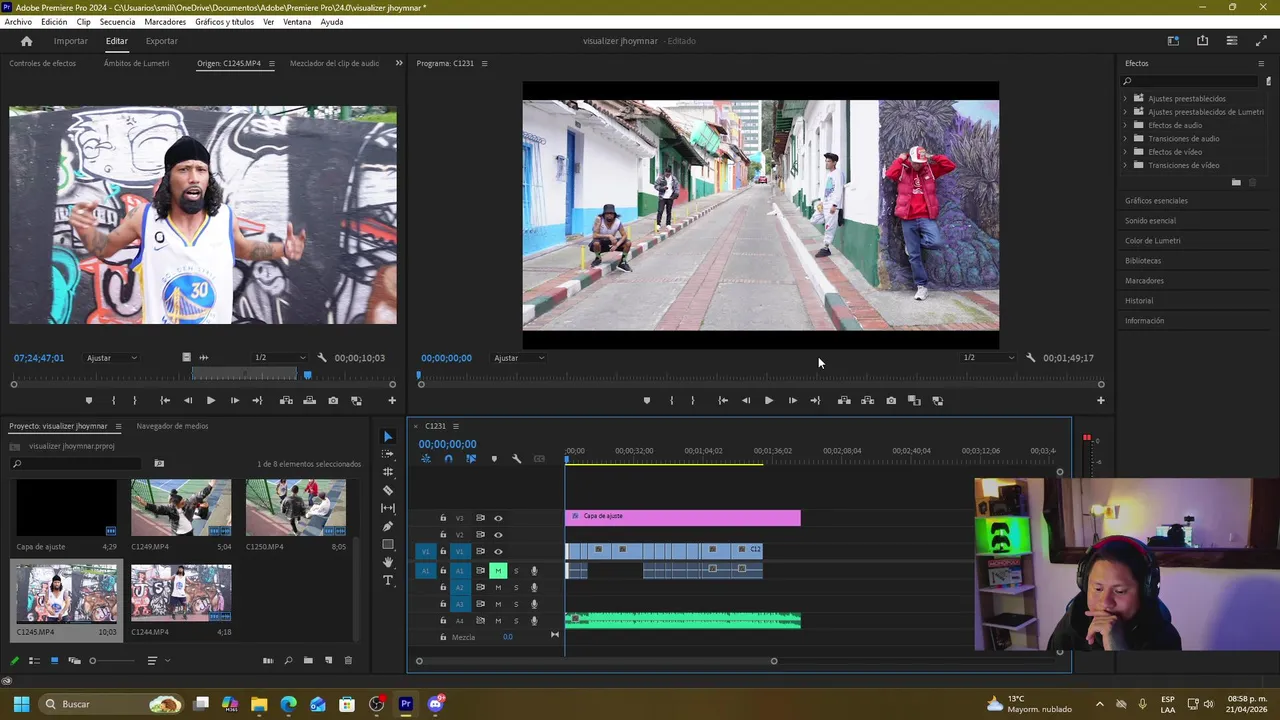Select the Hand tool

pos(388,562)
